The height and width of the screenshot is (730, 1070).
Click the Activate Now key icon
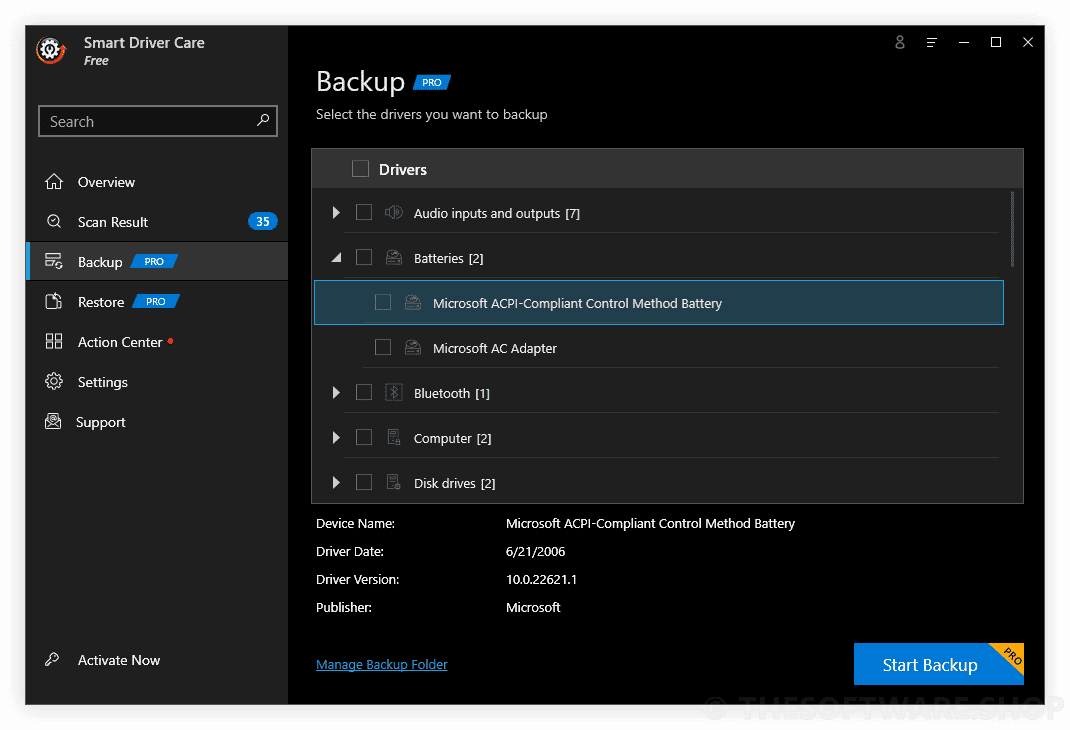pyautogui.click(x=53, y=660)
